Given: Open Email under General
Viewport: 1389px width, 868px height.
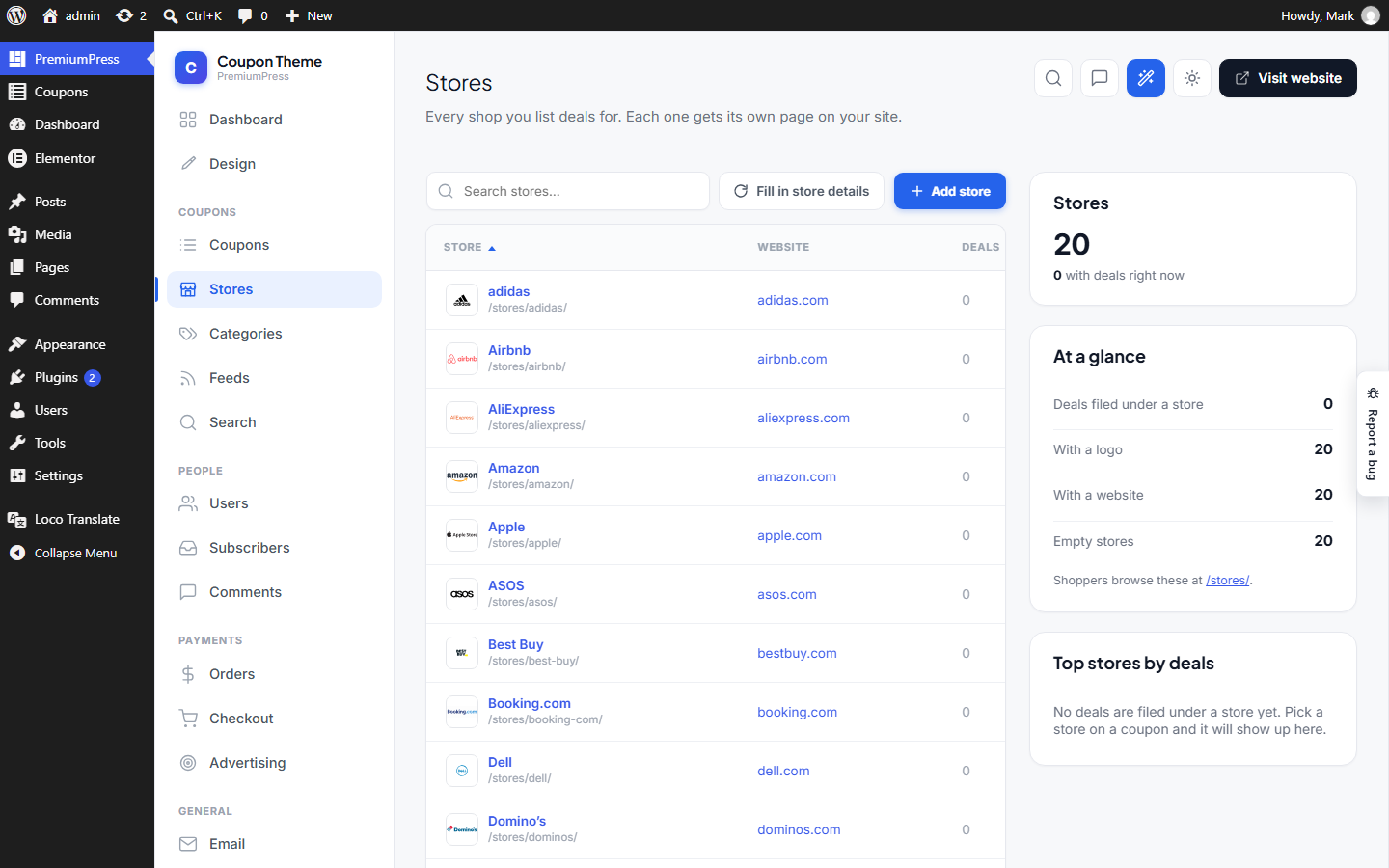Looking at the screenshot, I should pos(274,844).
